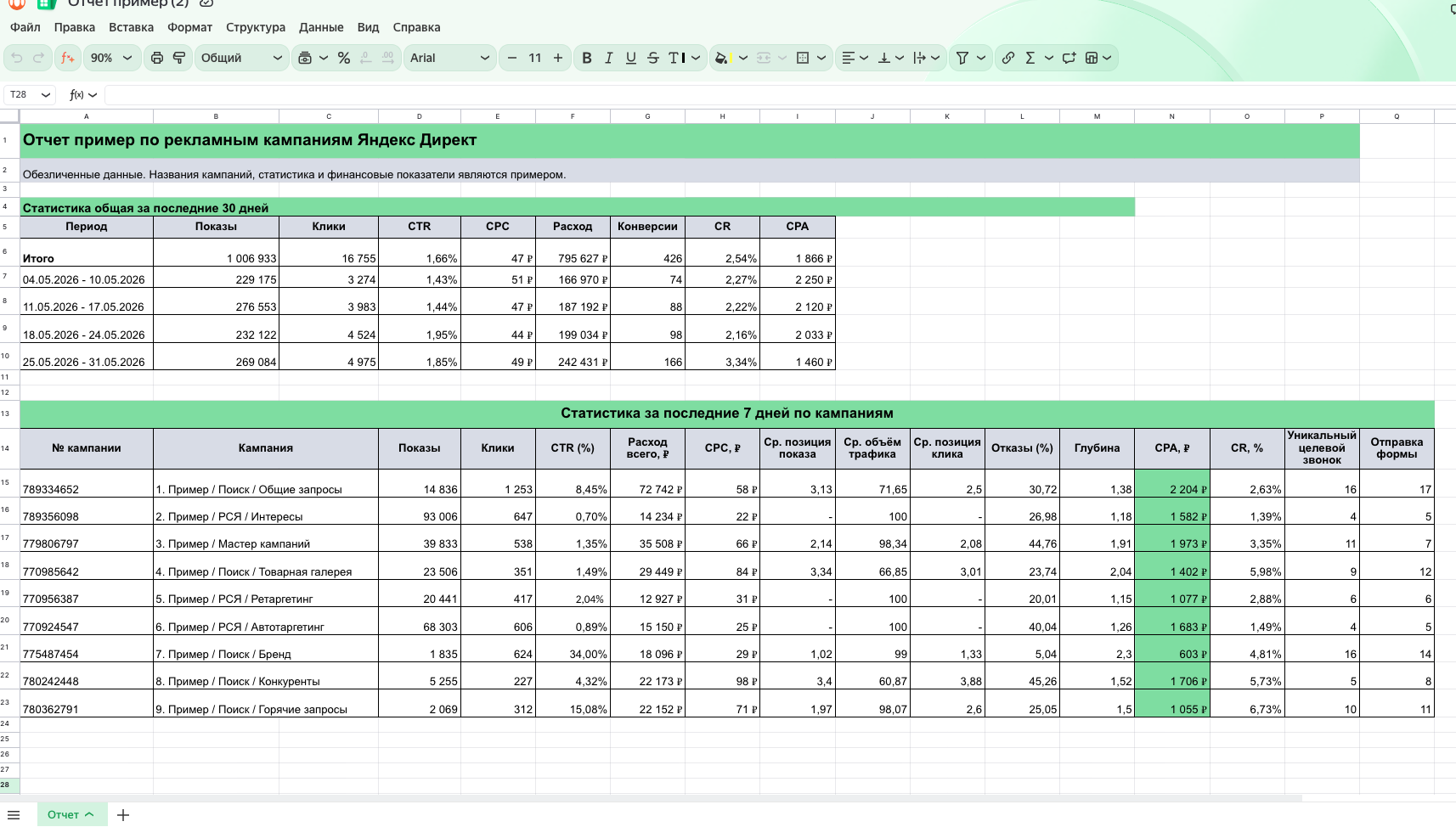Click the text wrapping icon

pyautogui.click(x=920, y=58)
